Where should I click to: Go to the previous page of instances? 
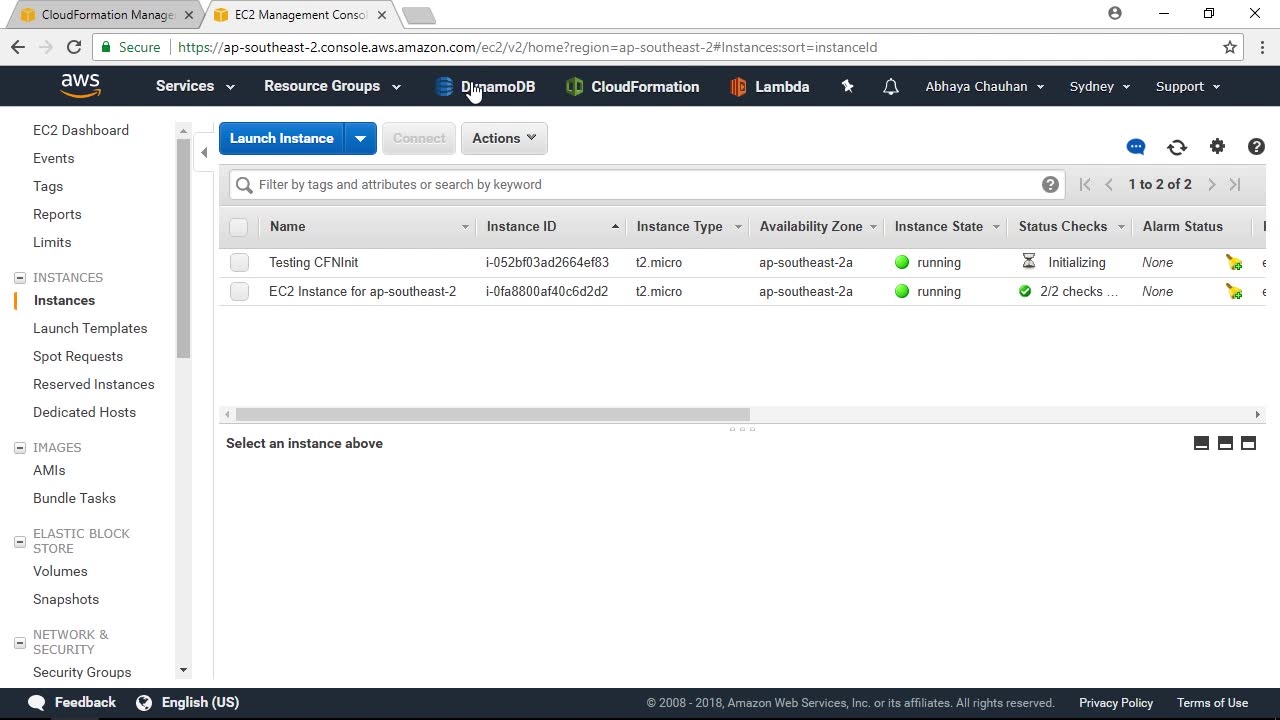pyautogui.click(x=1109, y=184)
